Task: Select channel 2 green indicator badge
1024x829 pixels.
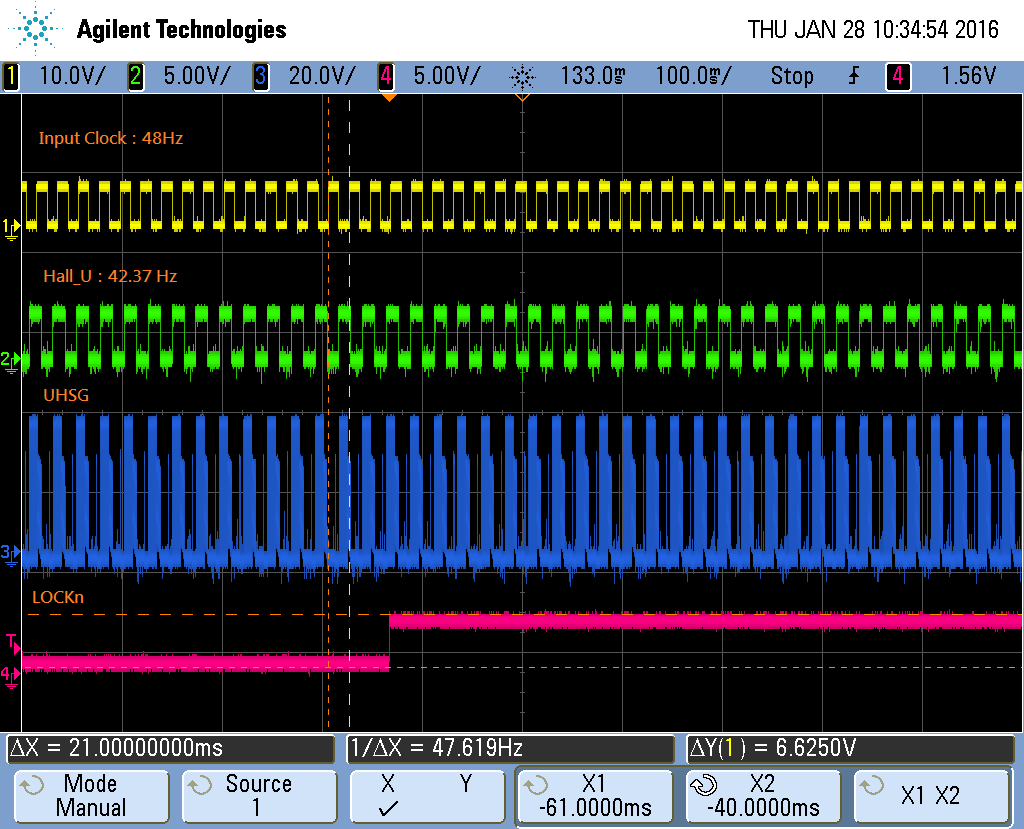Action: point(135,76)
